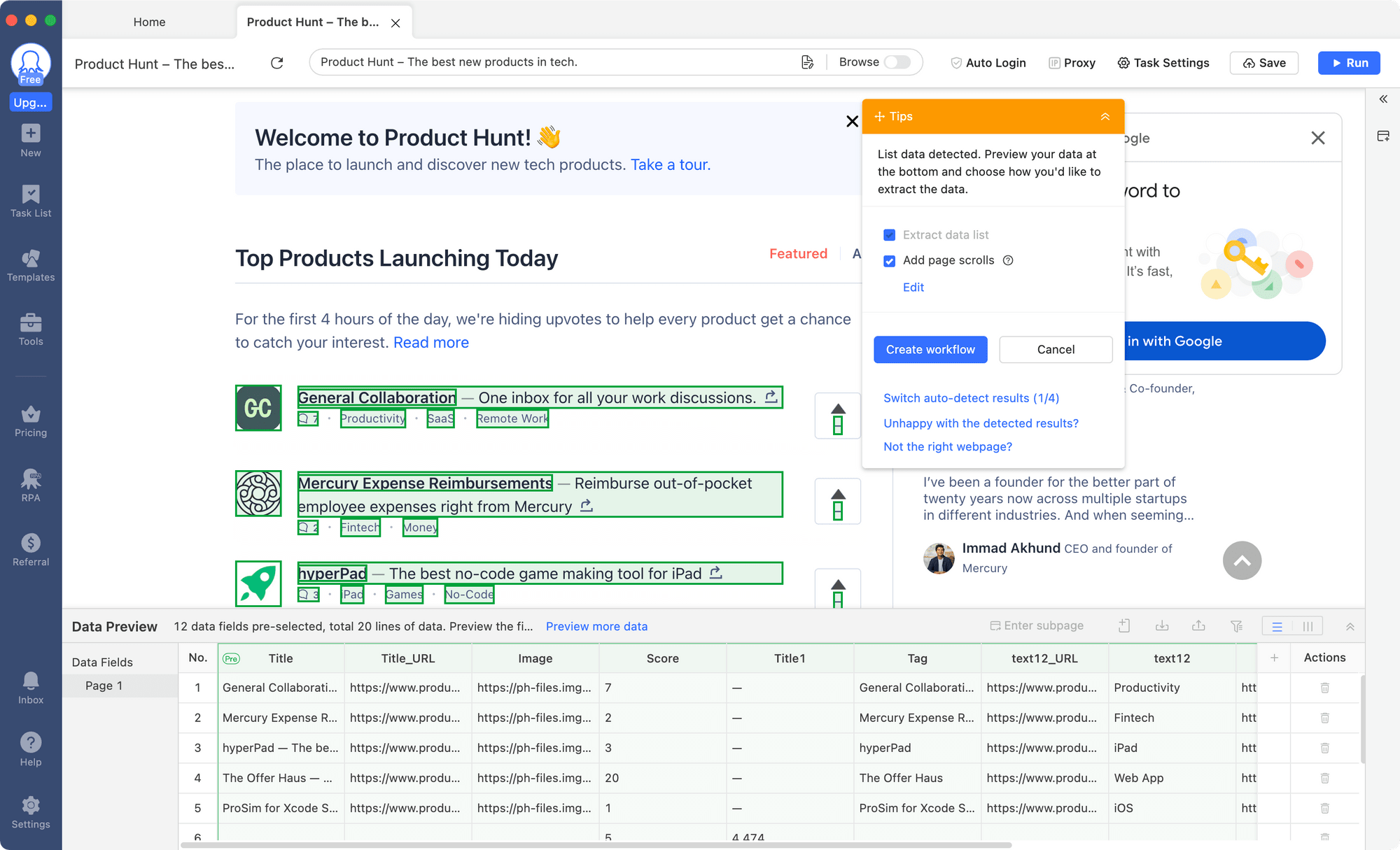1400x850 pixels.
Task: Click the Upgrade button in sidebar
Action: [31, 102]
